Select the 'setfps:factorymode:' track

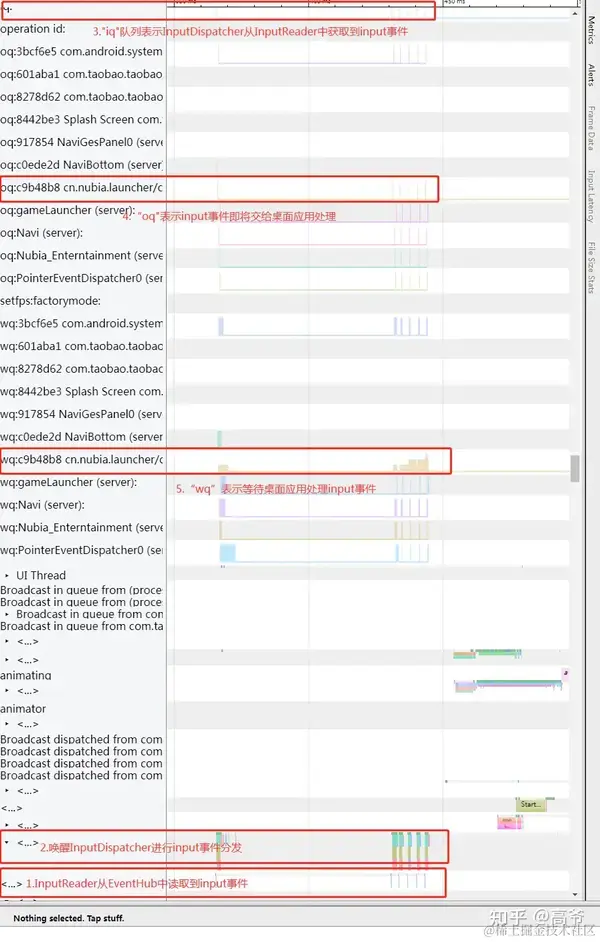[50, 301]
